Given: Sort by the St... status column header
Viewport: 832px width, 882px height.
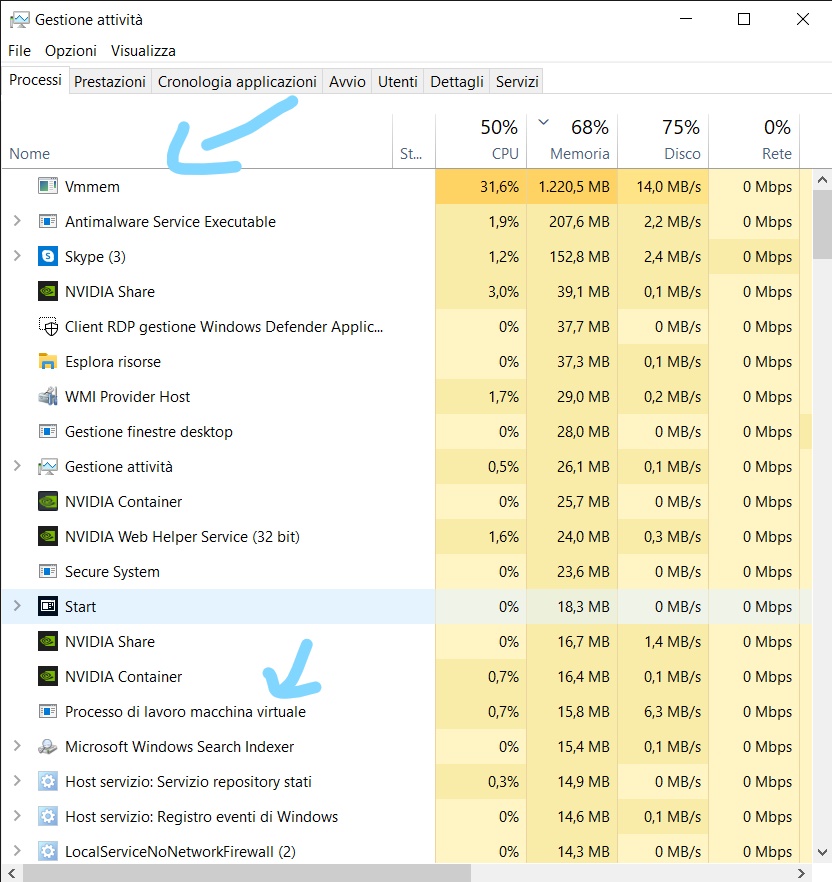Looking at the screenshot, I should click(413, 141).
